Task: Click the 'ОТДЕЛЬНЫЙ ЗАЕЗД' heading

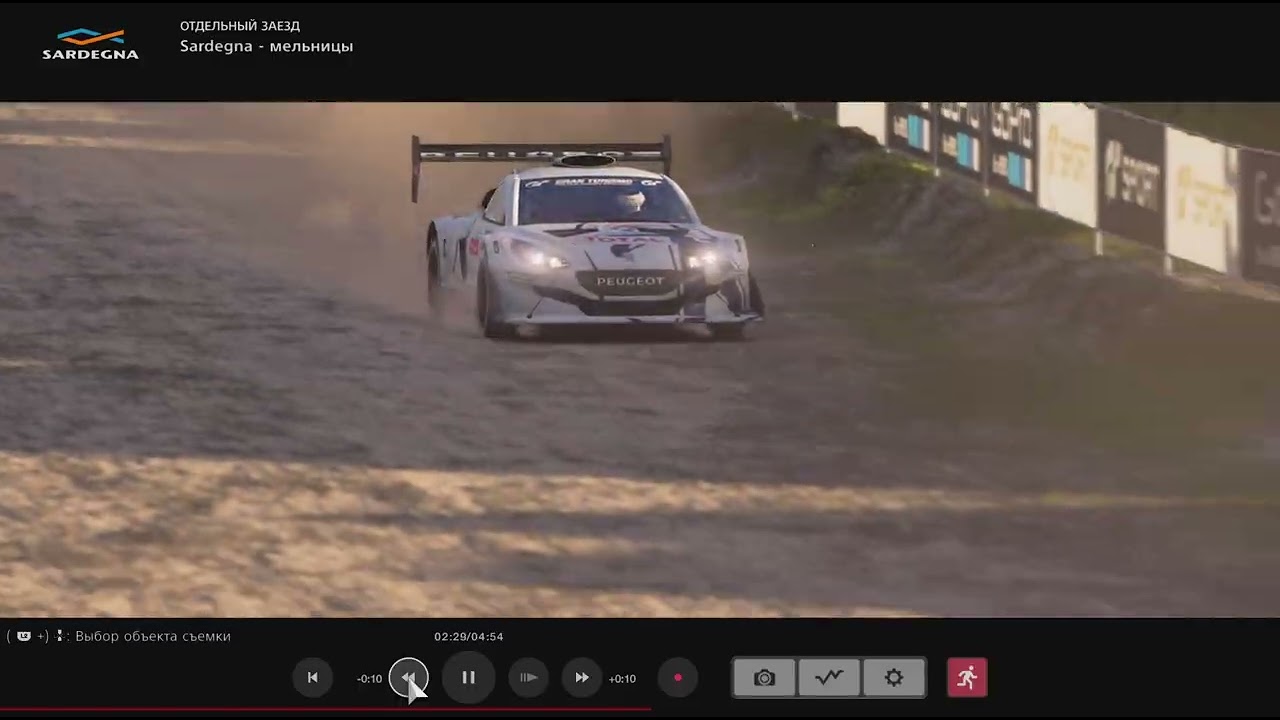Action: (240, 25)
